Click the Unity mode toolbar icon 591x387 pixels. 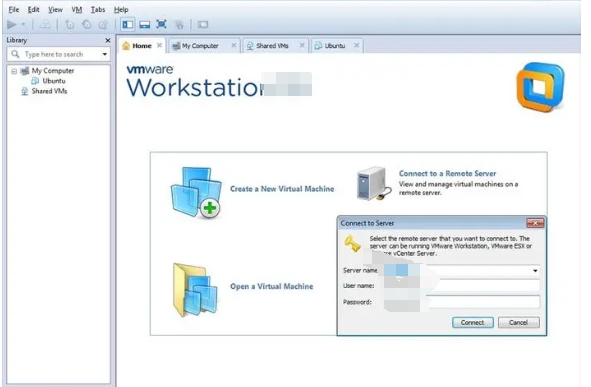pos(179,25)
